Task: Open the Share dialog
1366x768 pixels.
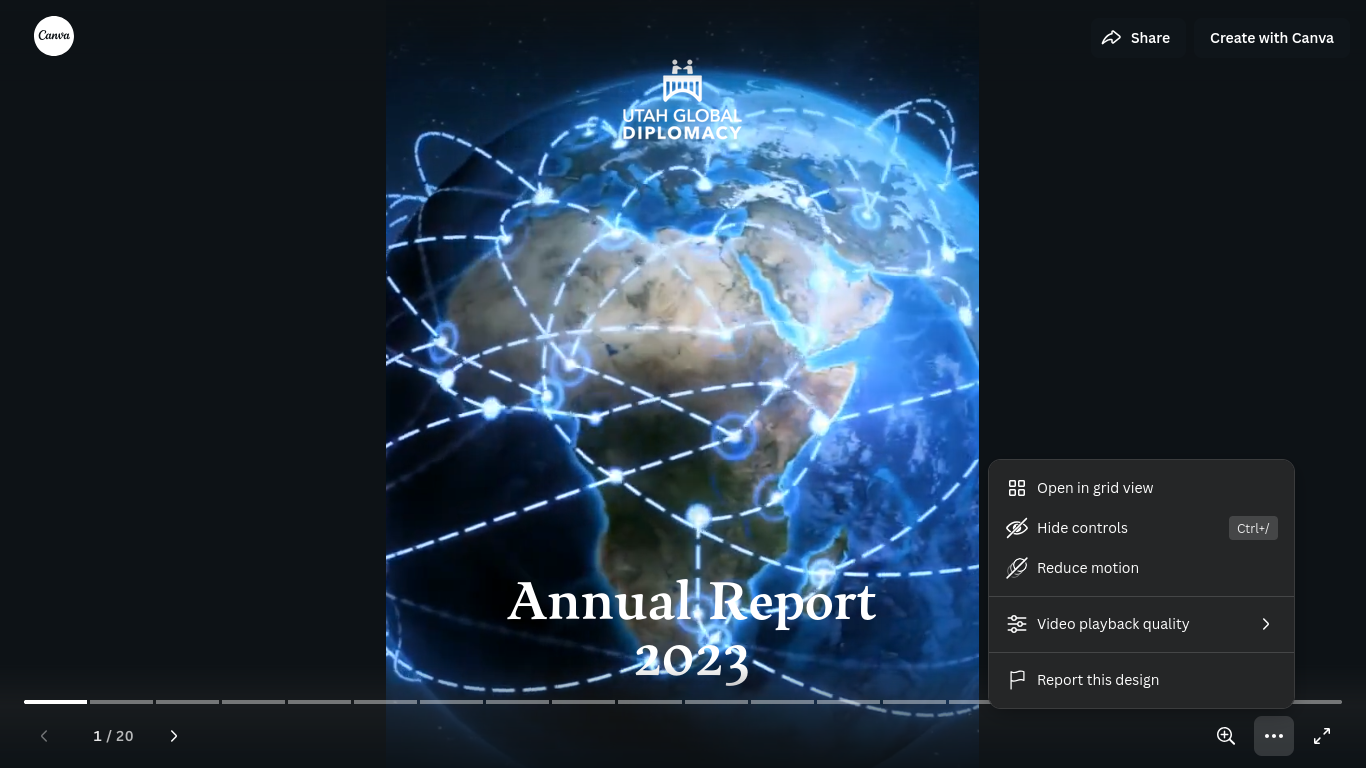Action: 1136,38
